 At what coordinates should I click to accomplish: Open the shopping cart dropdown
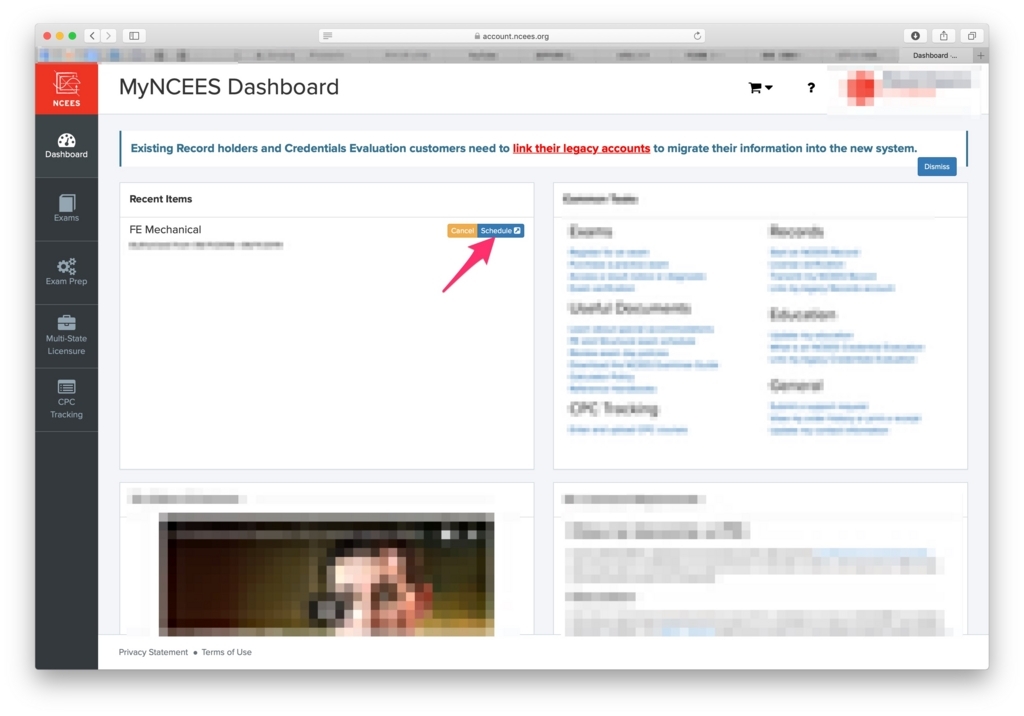760,88
